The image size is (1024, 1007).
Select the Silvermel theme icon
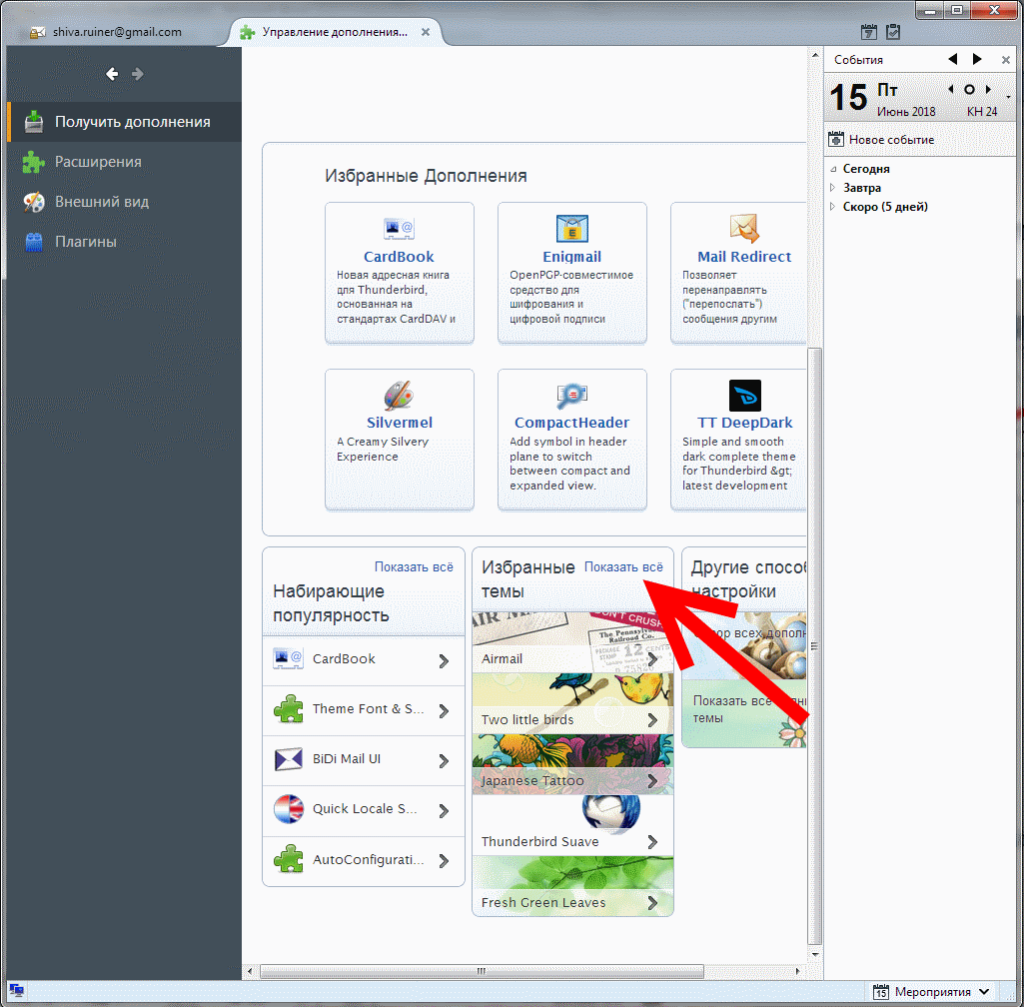pos(399,394)
